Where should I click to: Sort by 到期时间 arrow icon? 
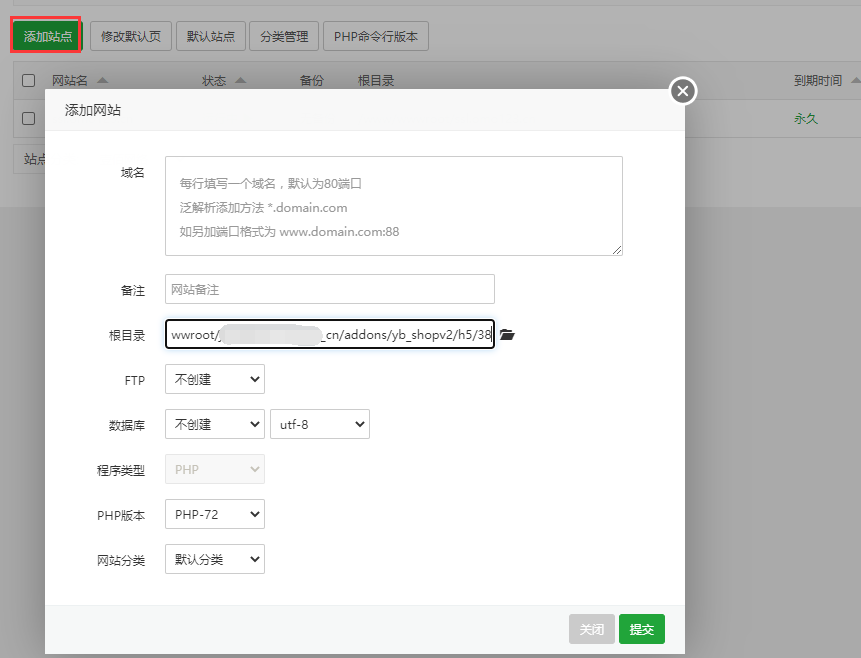coord(856,81)
